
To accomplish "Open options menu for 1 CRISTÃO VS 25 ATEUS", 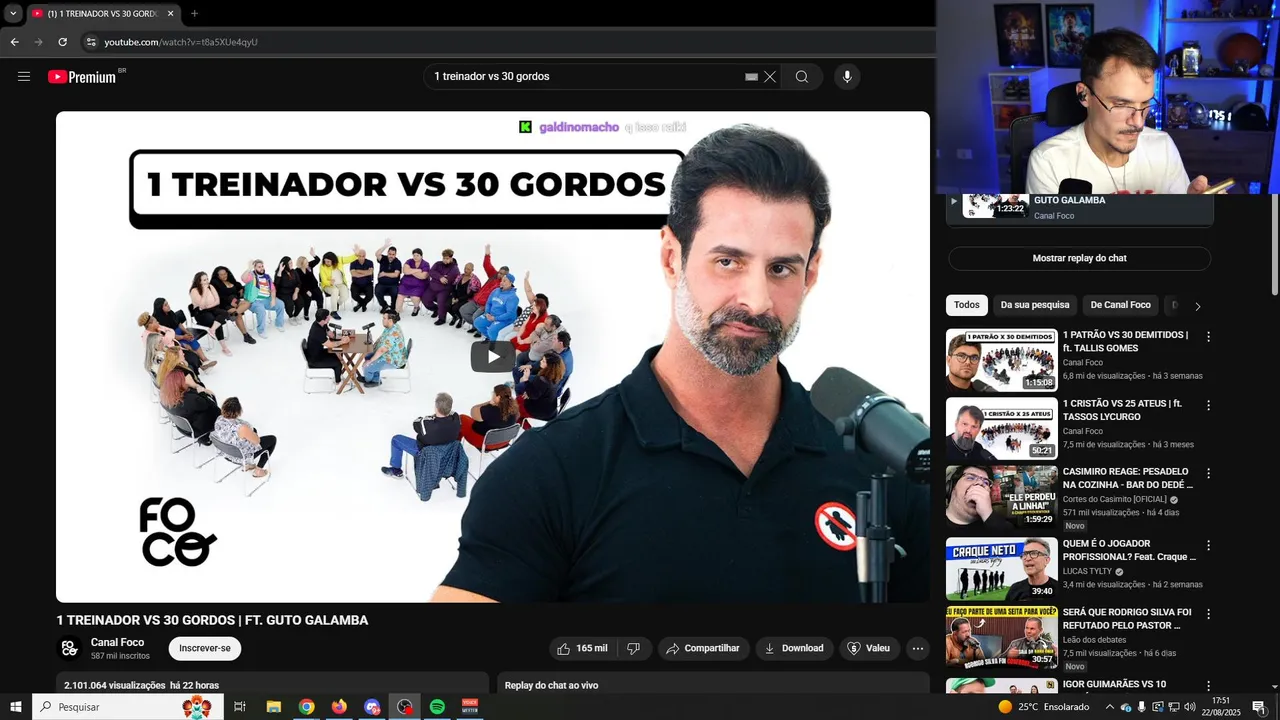I will (x=1208, y=406).
